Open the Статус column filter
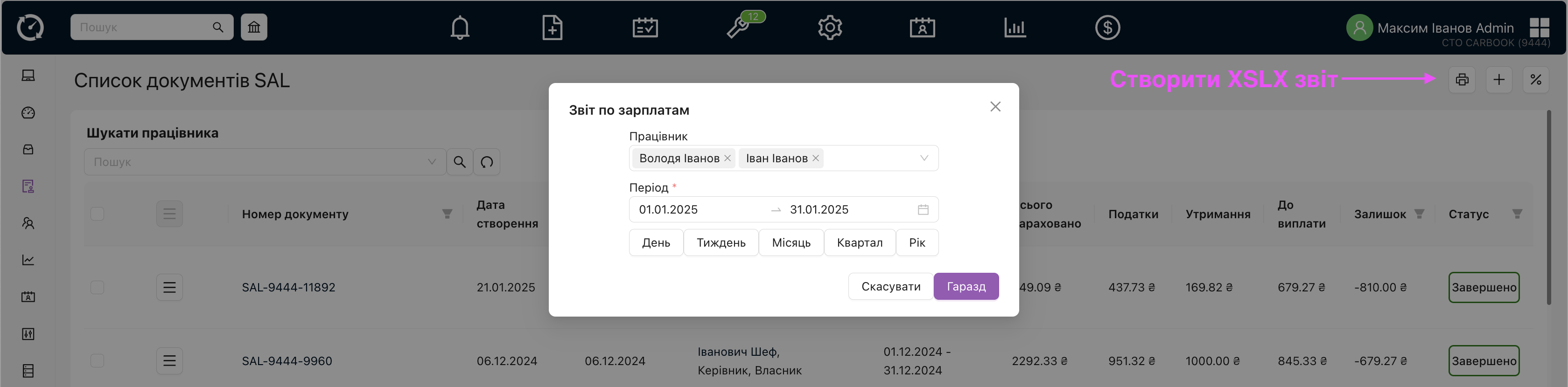The image size is (1568, 387). click(1517, 214)
